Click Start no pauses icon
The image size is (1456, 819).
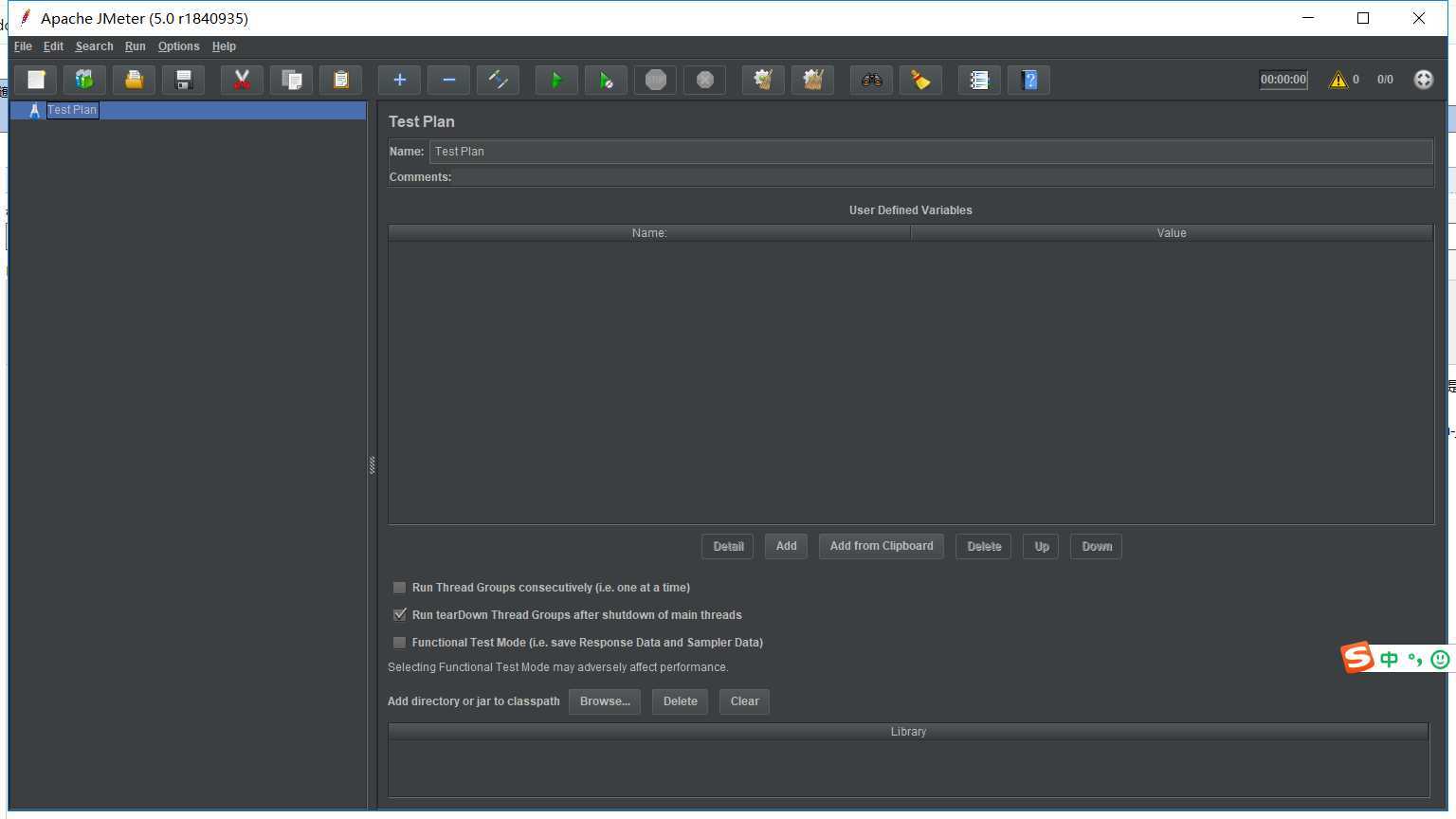pyautogui.click(x=606, y=80)
